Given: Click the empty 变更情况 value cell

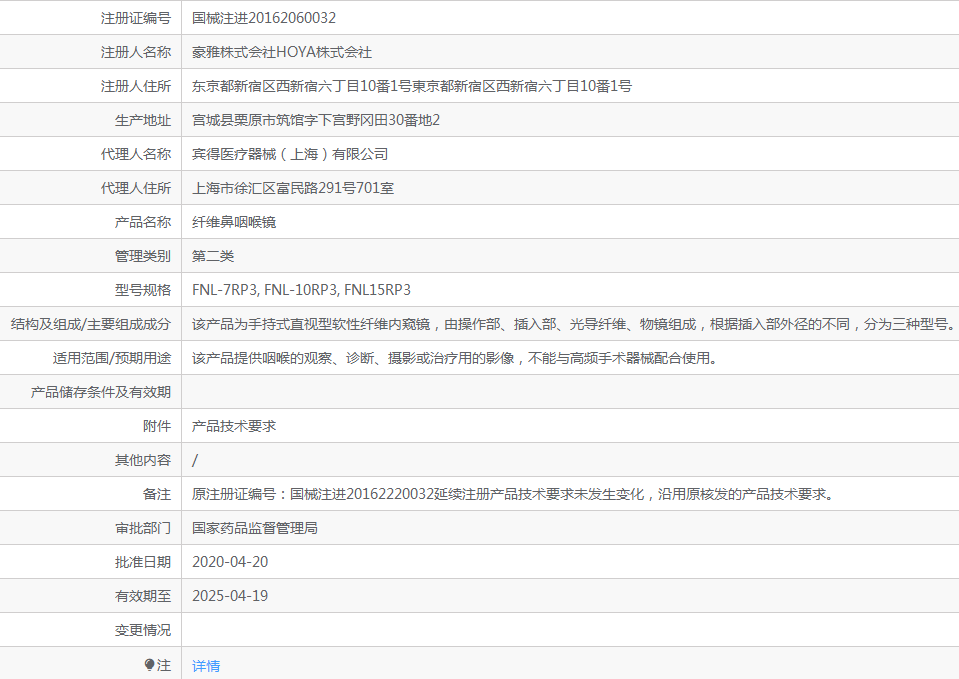Looking at the screenshot, I should [570, 630].
